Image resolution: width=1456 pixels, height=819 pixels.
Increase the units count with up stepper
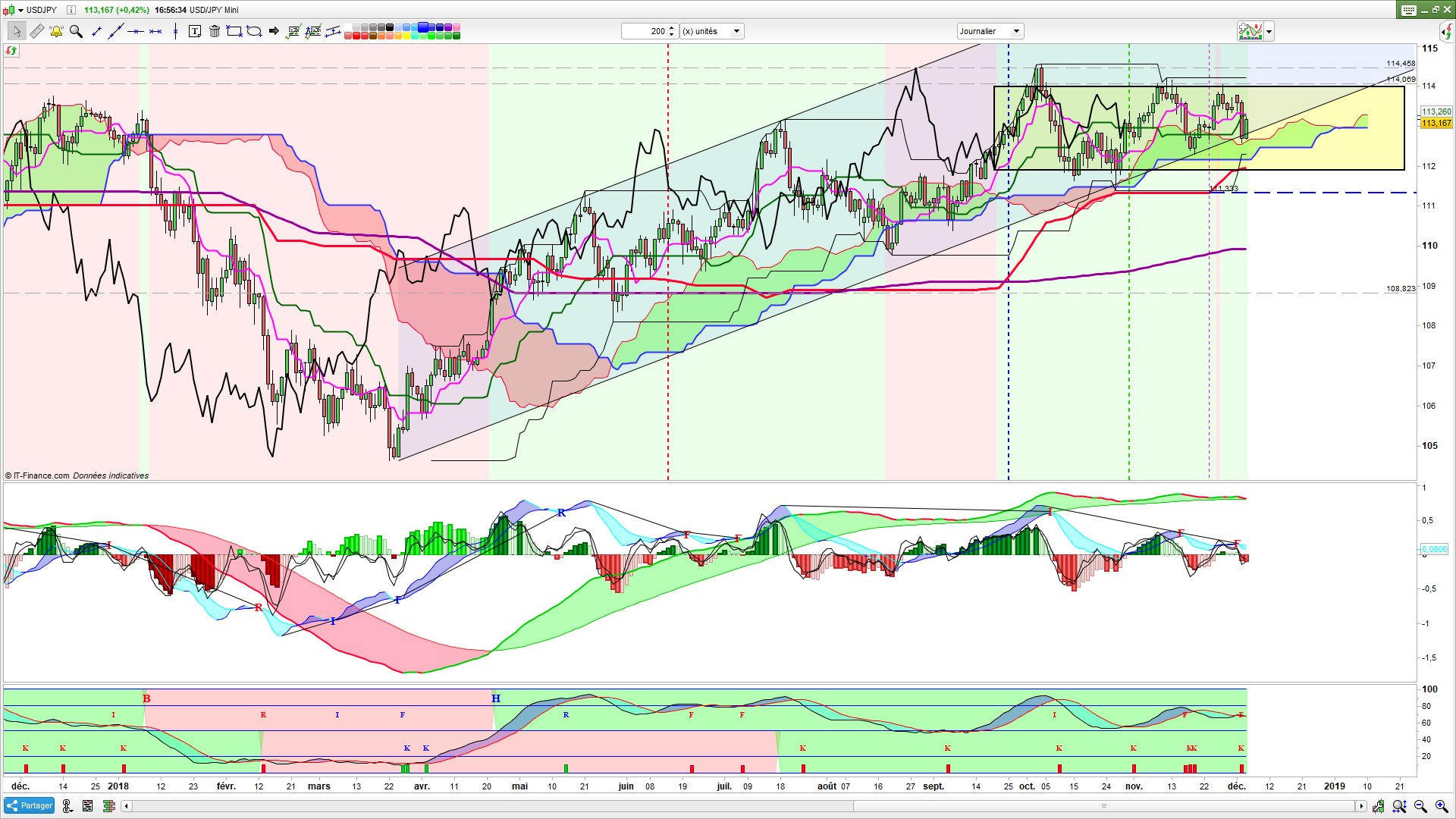point(673,28)
